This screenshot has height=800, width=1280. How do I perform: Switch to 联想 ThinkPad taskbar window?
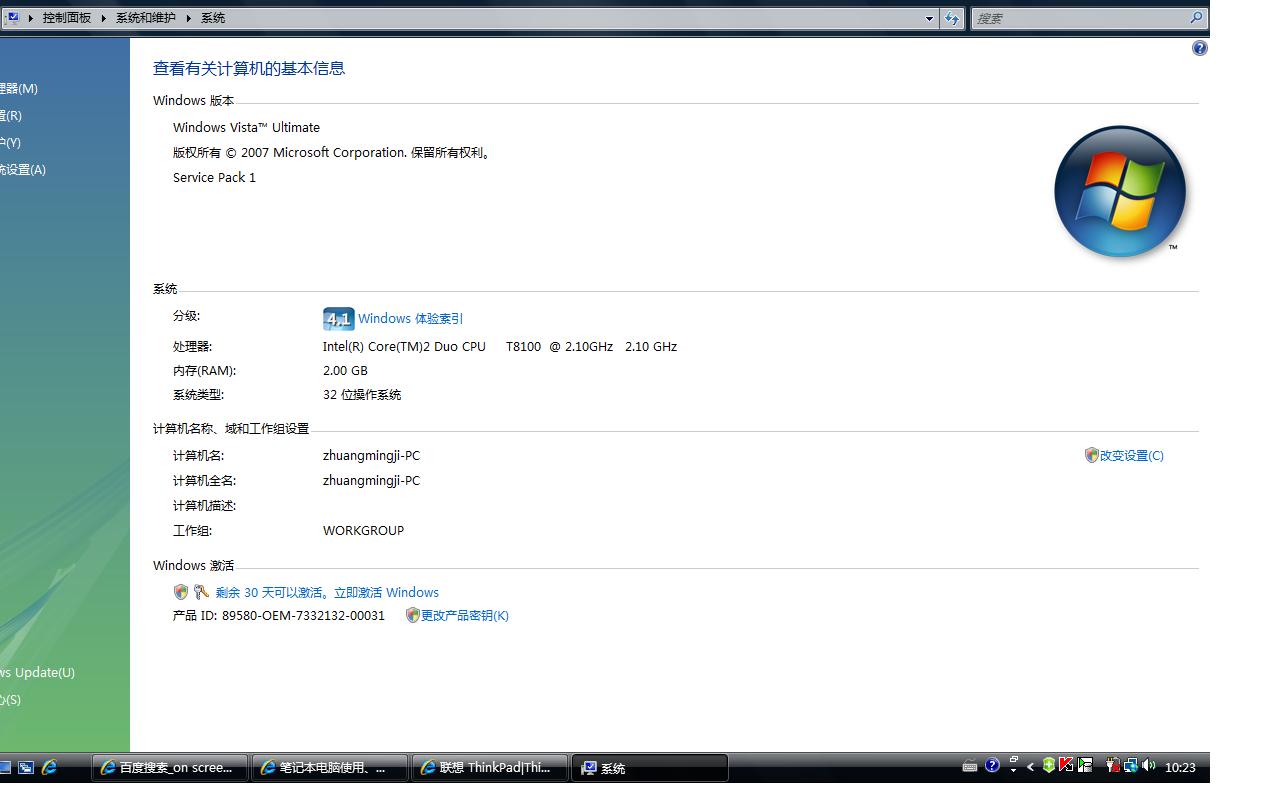click(490, 767)
